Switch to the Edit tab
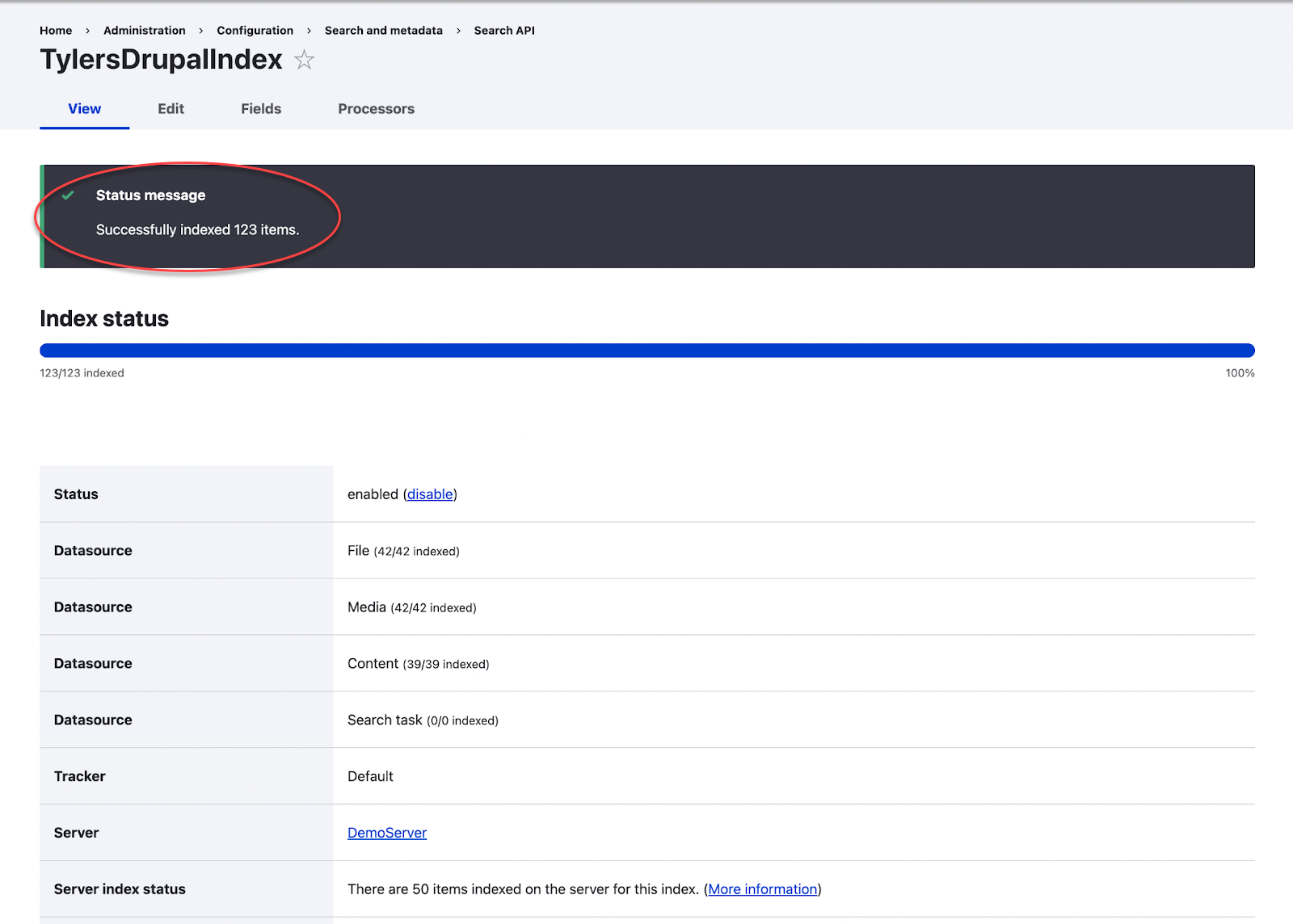This screenshot has width=1293, height=924. [x=171, y=108]
